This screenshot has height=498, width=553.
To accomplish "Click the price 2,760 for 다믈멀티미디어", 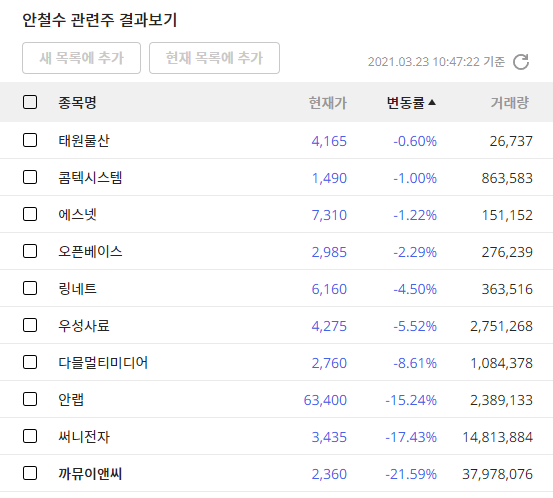I will (329, 364).
